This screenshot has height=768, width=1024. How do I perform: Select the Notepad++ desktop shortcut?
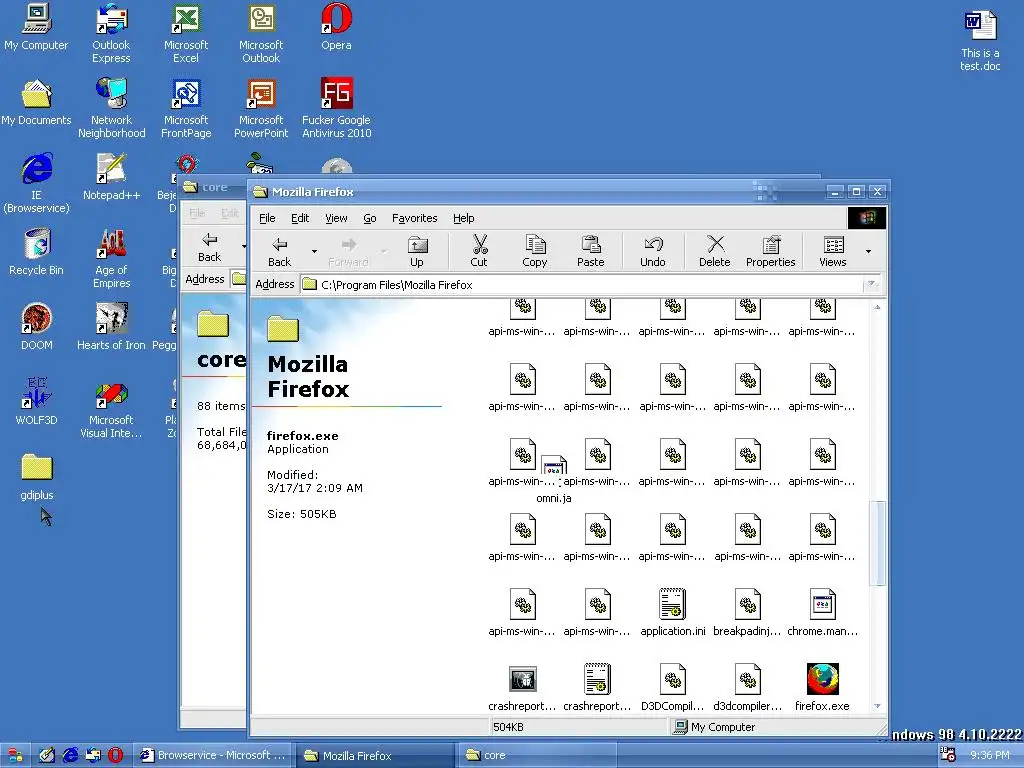112,178
